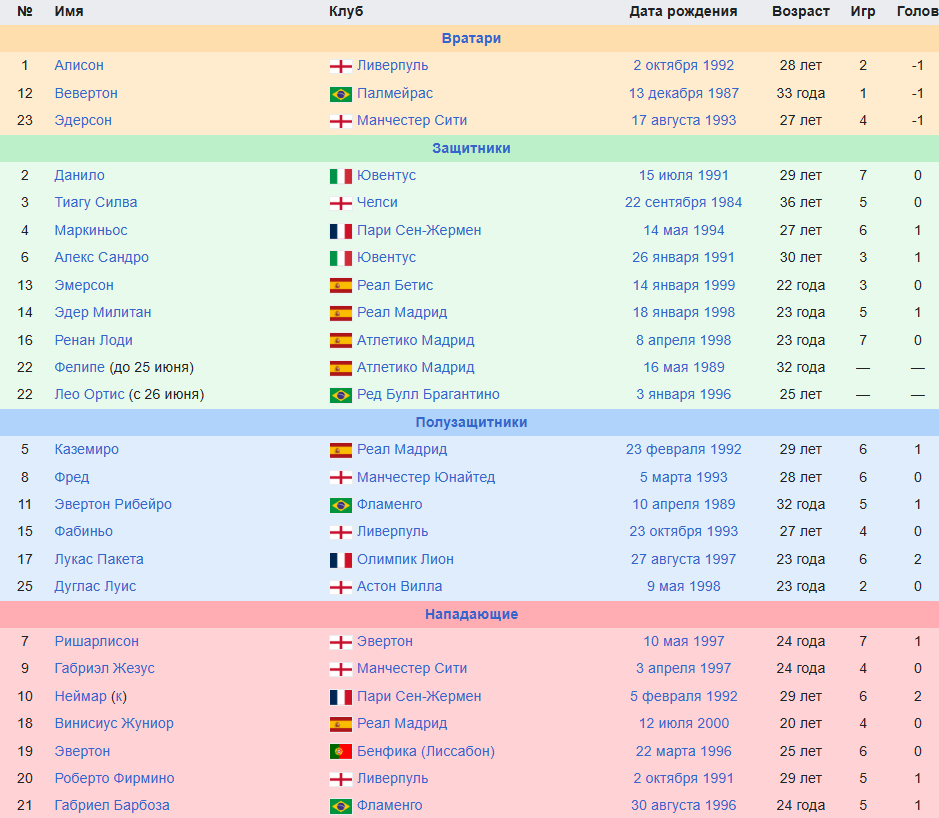Open player link Лукас Пакета

point(99,559)
